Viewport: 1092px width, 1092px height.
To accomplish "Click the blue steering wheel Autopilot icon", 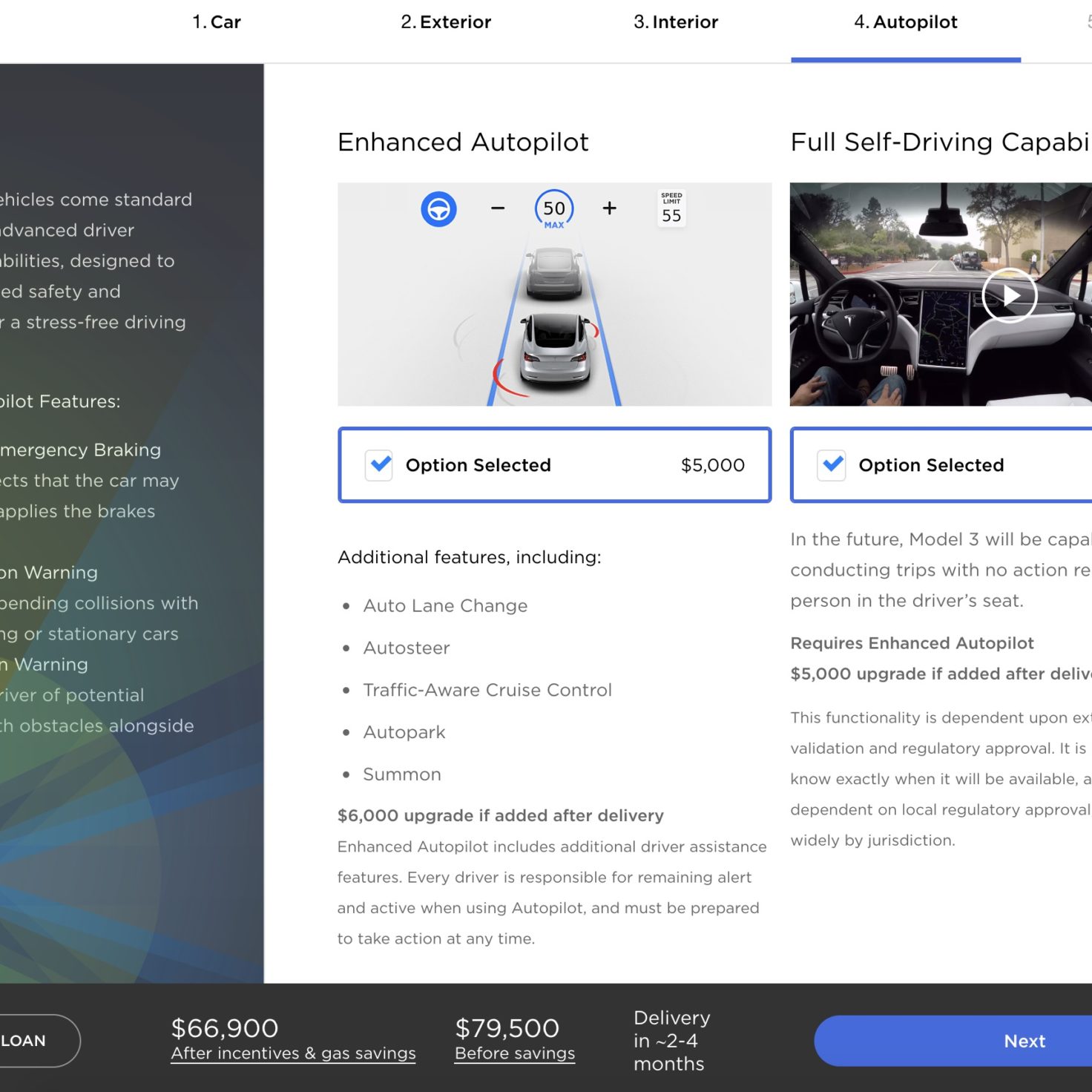I will tap(438, 209).
